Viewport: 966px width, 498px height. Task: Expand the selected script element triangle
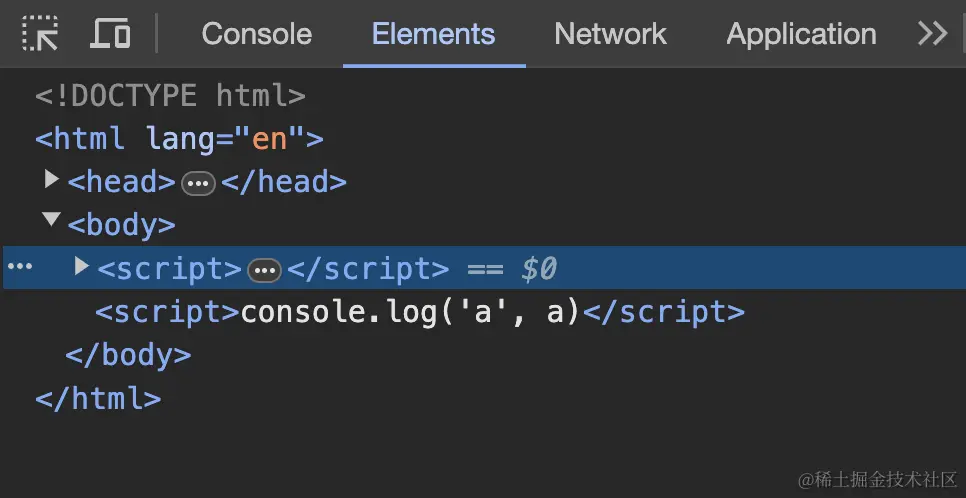pyautogui.click(x=81, y=266)
